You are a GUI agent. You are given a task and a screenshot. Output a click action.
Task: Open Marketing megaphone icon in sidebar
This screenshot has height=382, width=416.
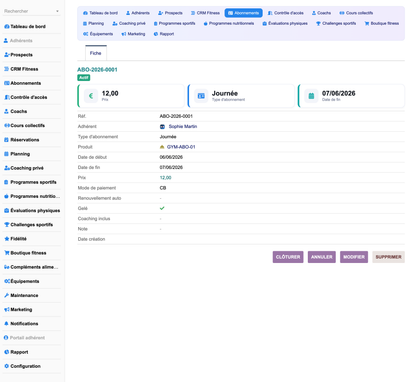[x=7, y=310]
